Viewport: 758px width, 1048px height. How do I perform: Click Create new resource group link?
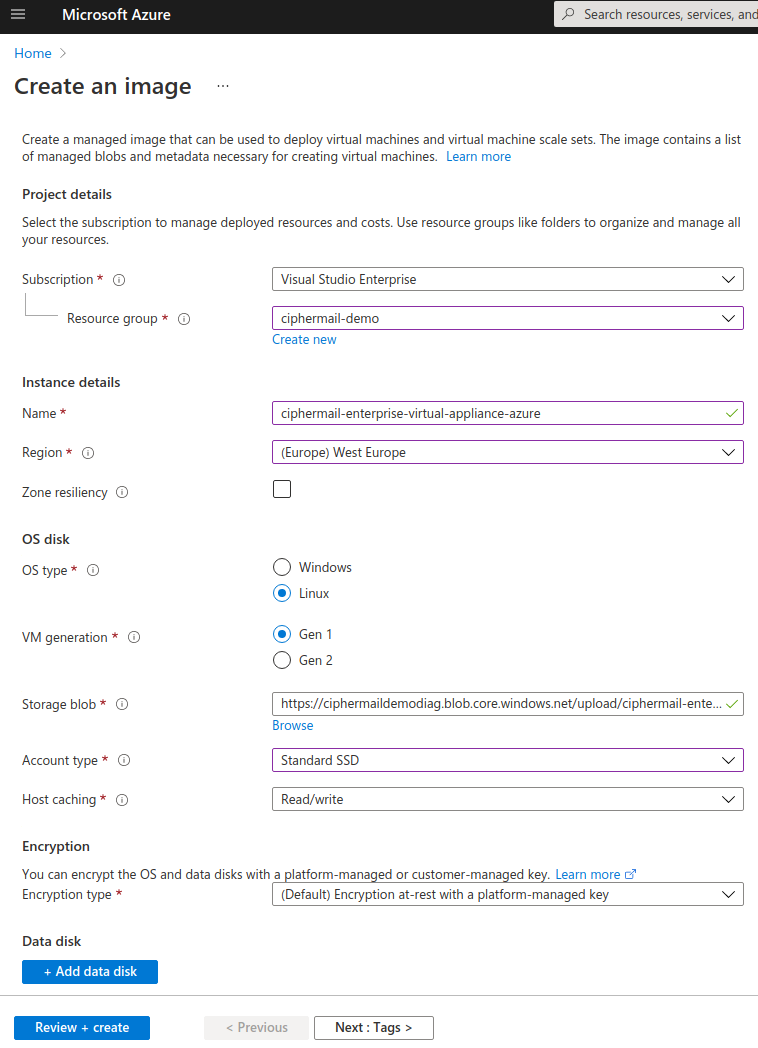(304, 340)
